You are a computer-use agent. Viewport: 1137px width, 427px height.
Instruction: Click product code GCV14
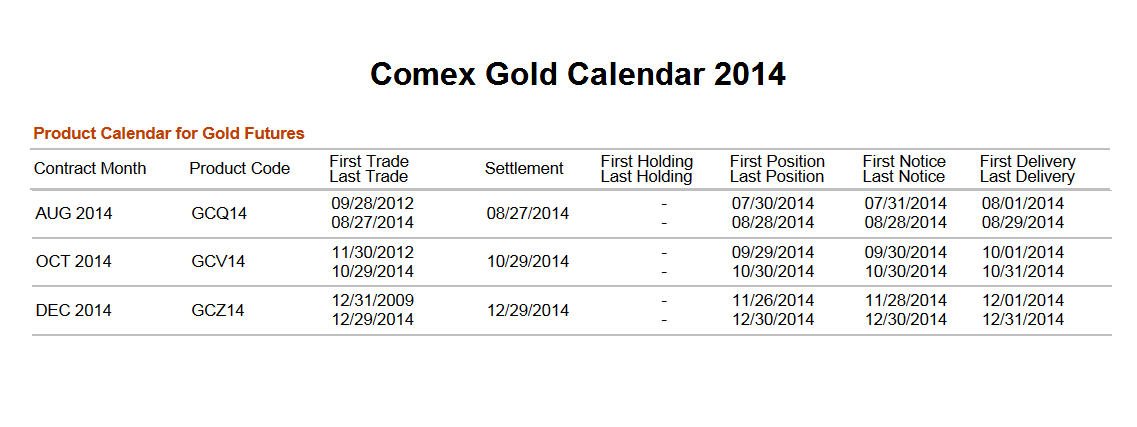tap(218, 262)
